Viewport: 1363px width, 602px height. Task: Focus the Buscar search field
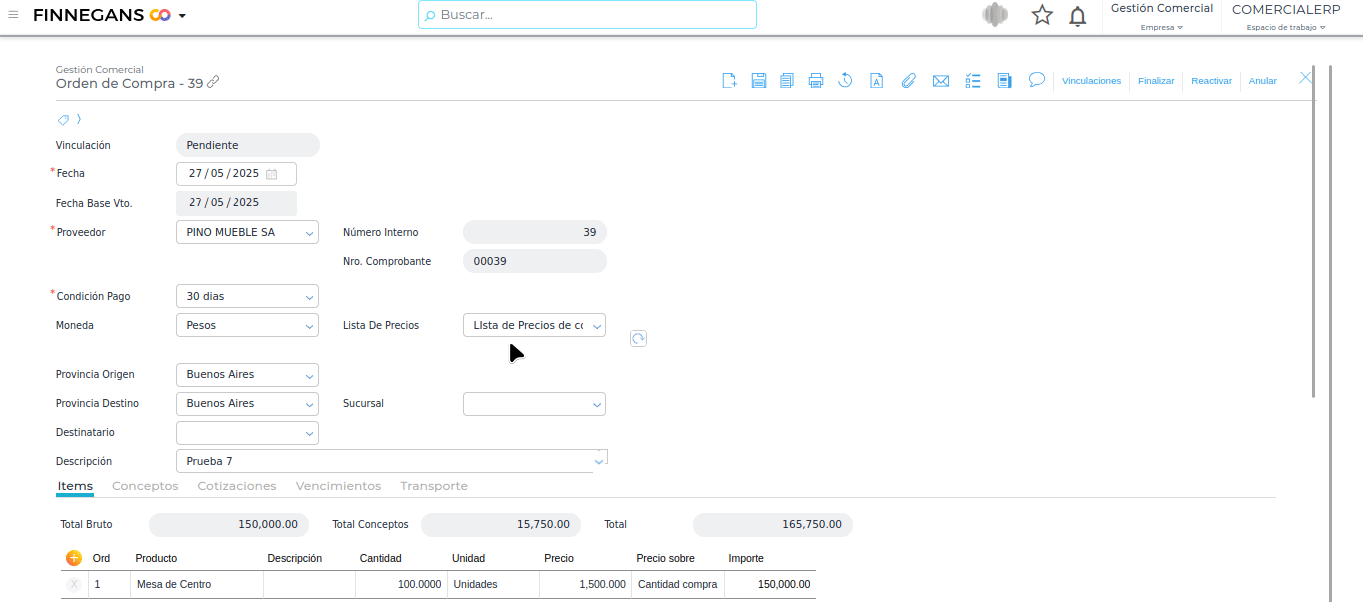click(590, 15)
